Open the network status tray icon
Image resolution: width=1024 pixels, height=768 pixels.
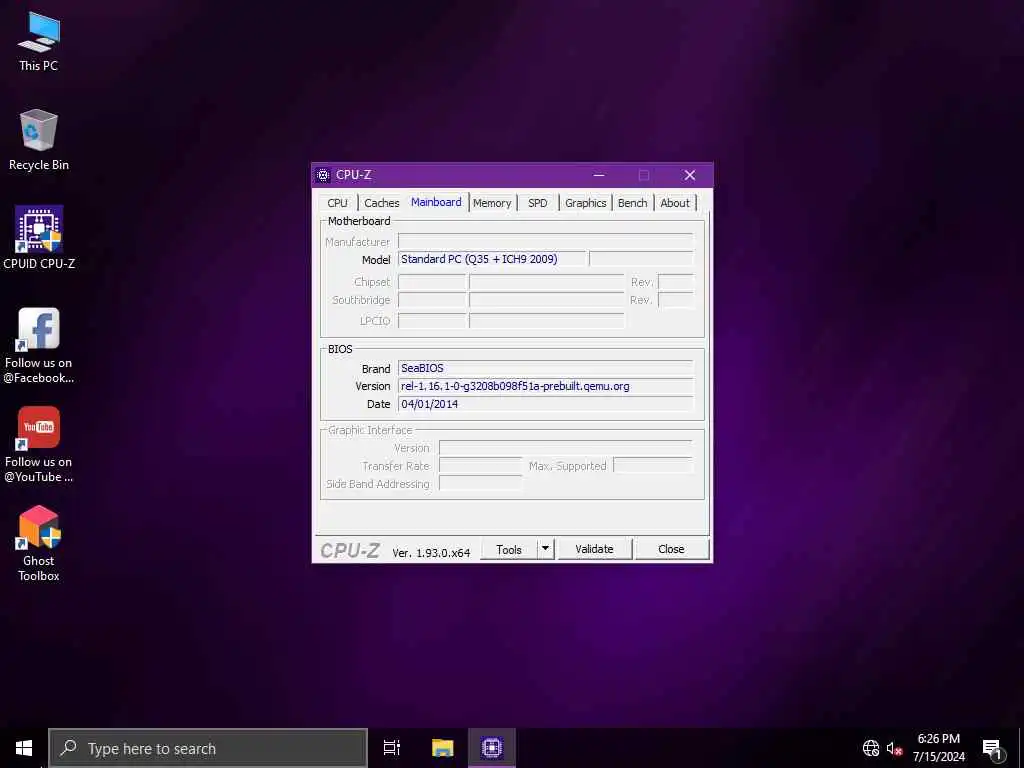click(871, 748)
